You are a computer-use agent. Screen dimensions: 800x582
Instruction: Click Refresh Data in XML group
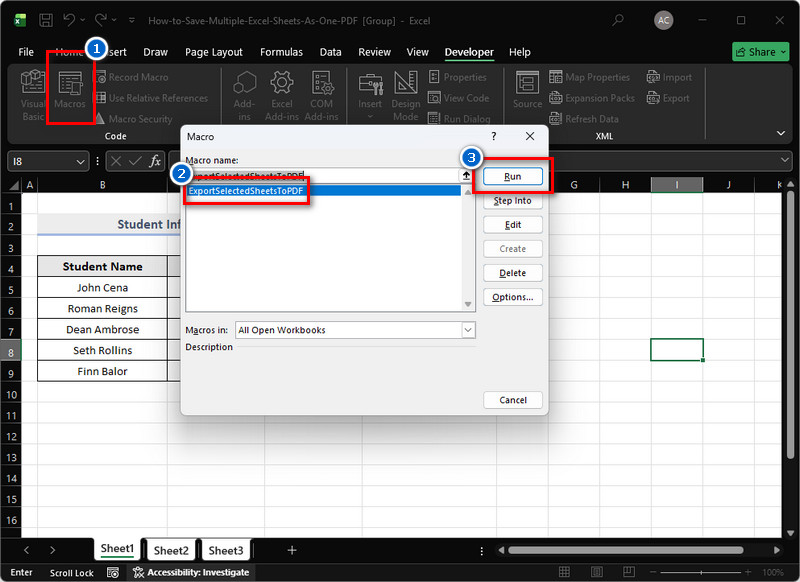[x=584, y=118]
